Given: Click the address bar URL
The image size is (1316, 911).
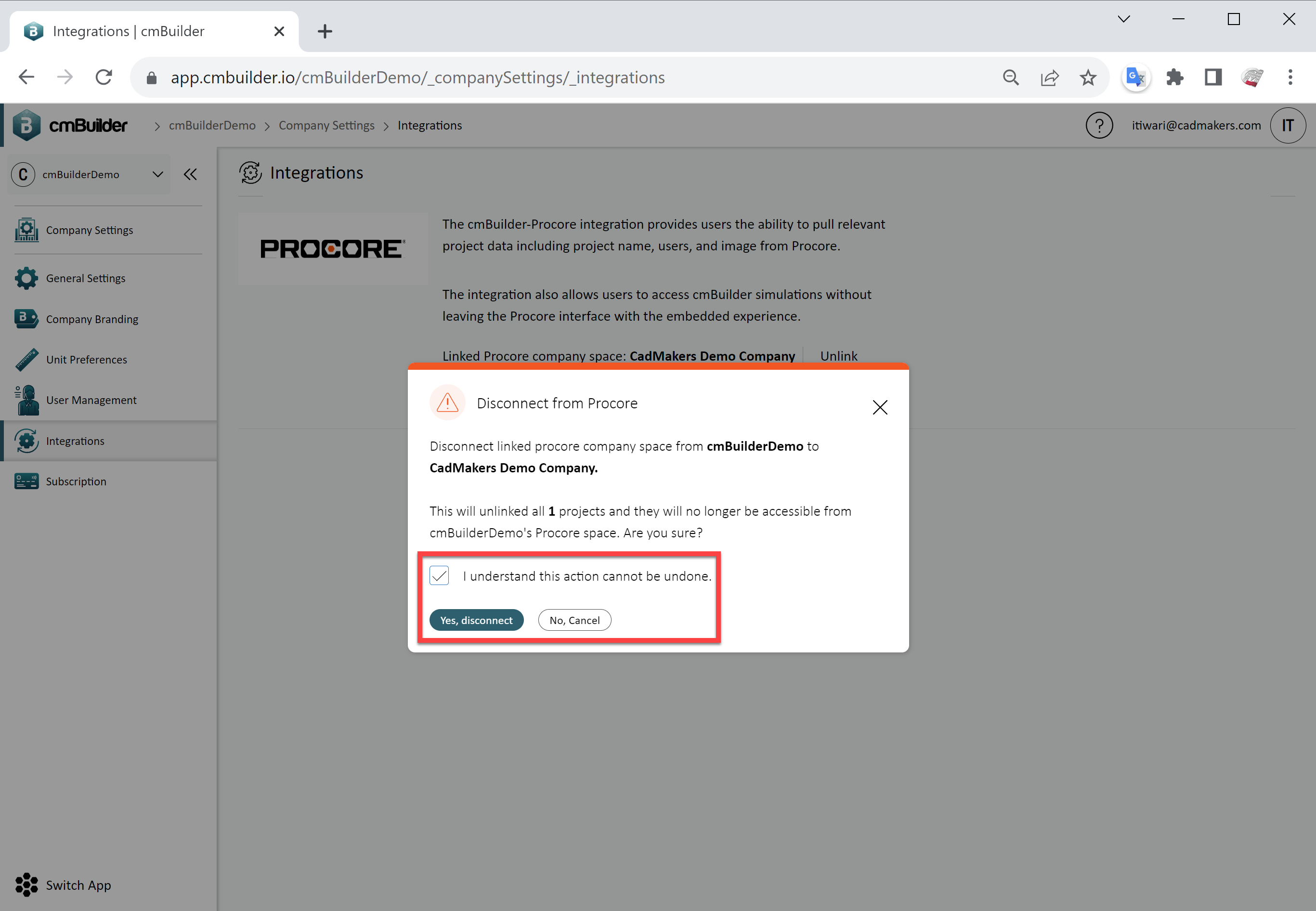Looking at the screenshot, I should (x=418, y=77).
